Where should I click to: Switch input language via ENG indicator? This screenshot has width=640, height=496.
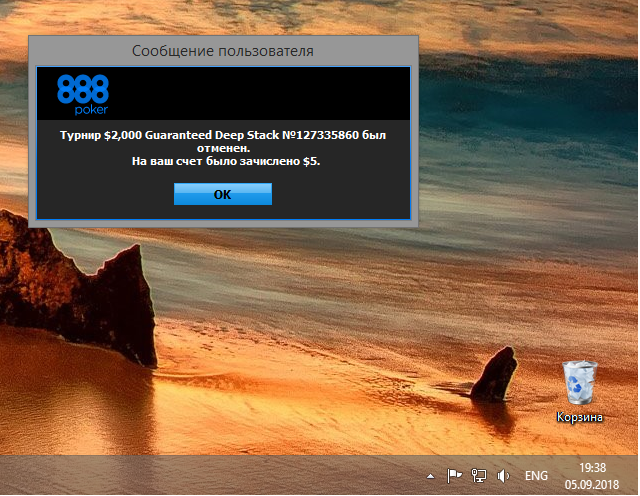(x=536, y=476)
